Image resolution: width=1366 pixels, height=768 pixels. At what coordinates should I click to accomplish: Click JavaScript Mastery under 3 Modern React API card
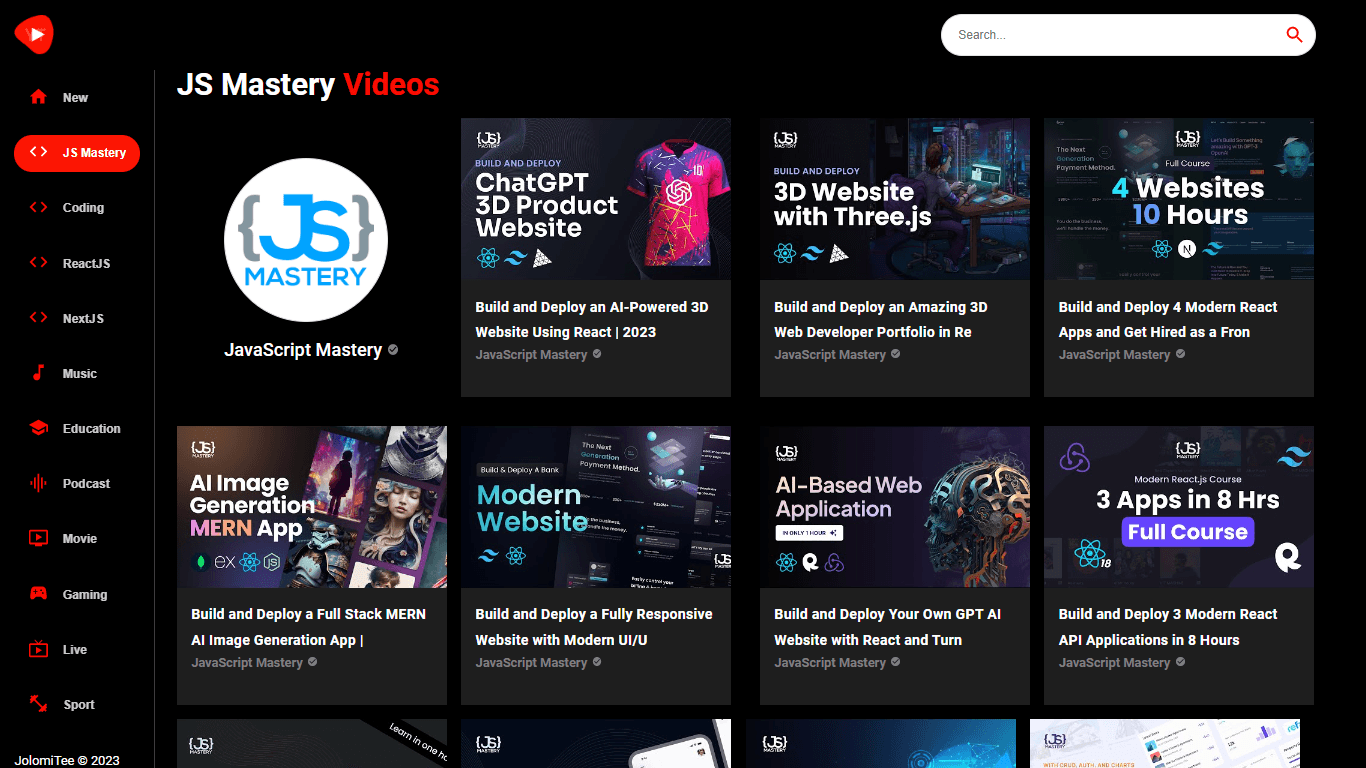[1114, 663]
